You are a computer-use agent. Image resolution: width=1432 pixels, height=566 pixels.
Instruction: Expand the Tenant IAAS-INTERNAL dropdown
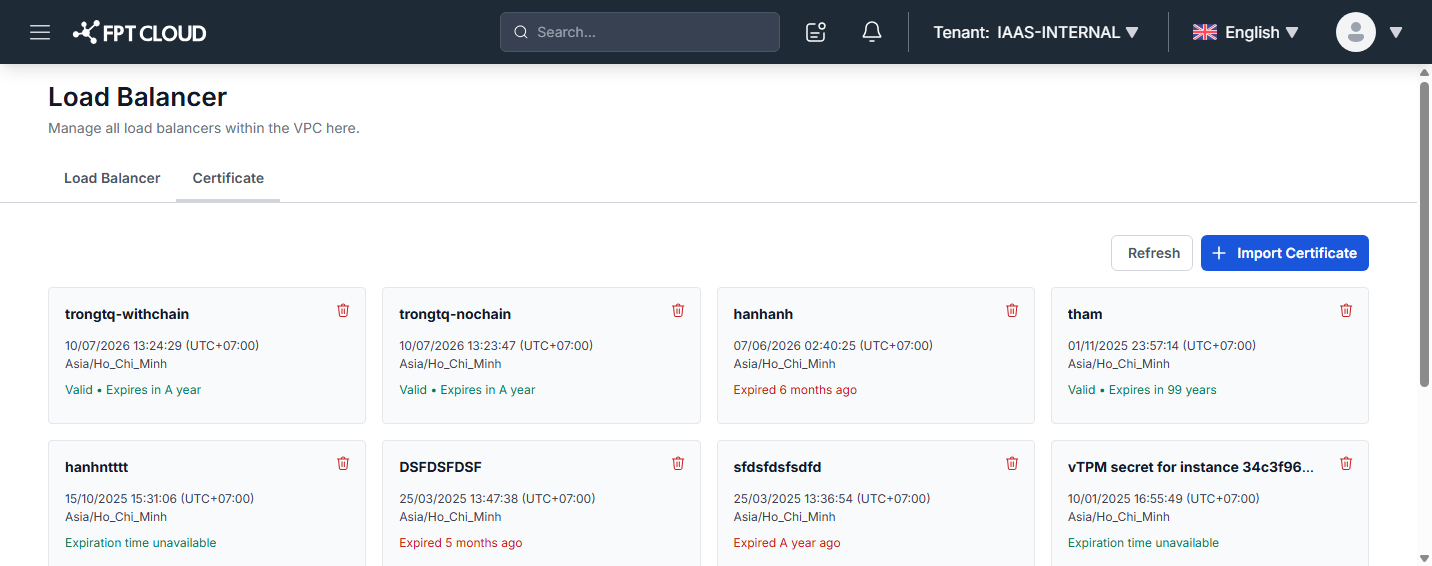point(1036,32)
